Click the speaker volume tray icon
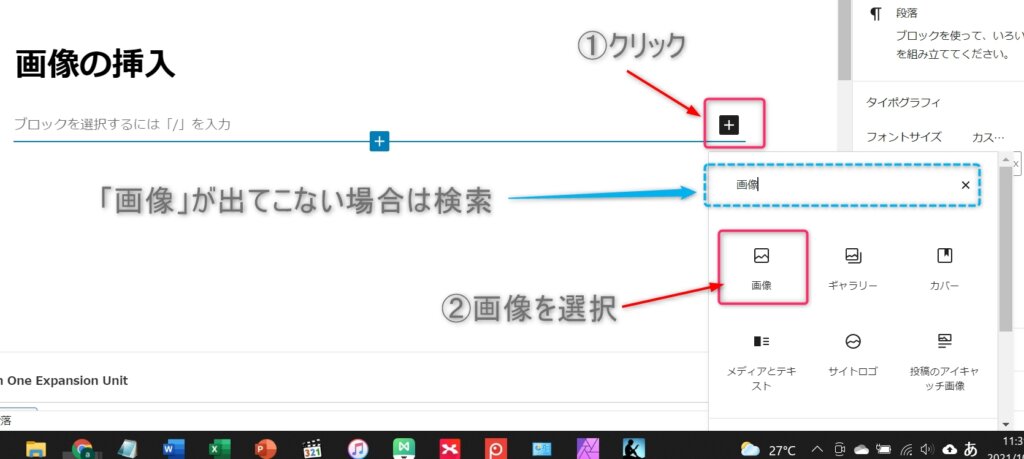Screen dimensions: 1024x459 point(926,449)
